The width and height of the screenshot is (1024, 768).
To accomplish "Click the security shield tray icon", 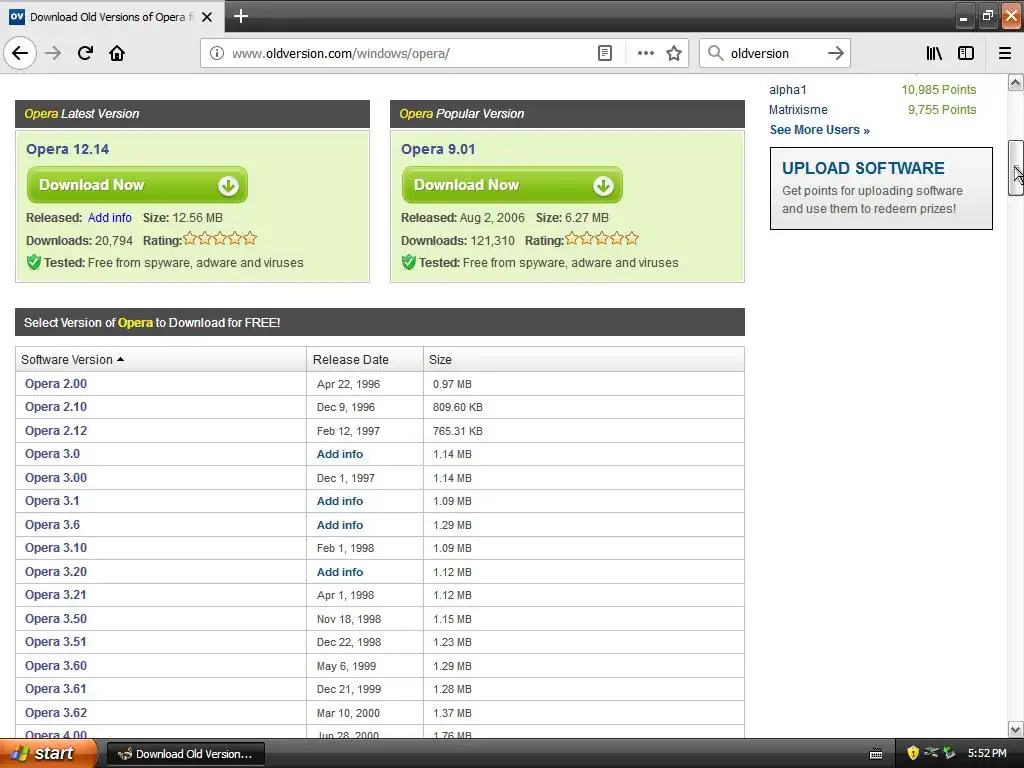I will click(912, 753).
